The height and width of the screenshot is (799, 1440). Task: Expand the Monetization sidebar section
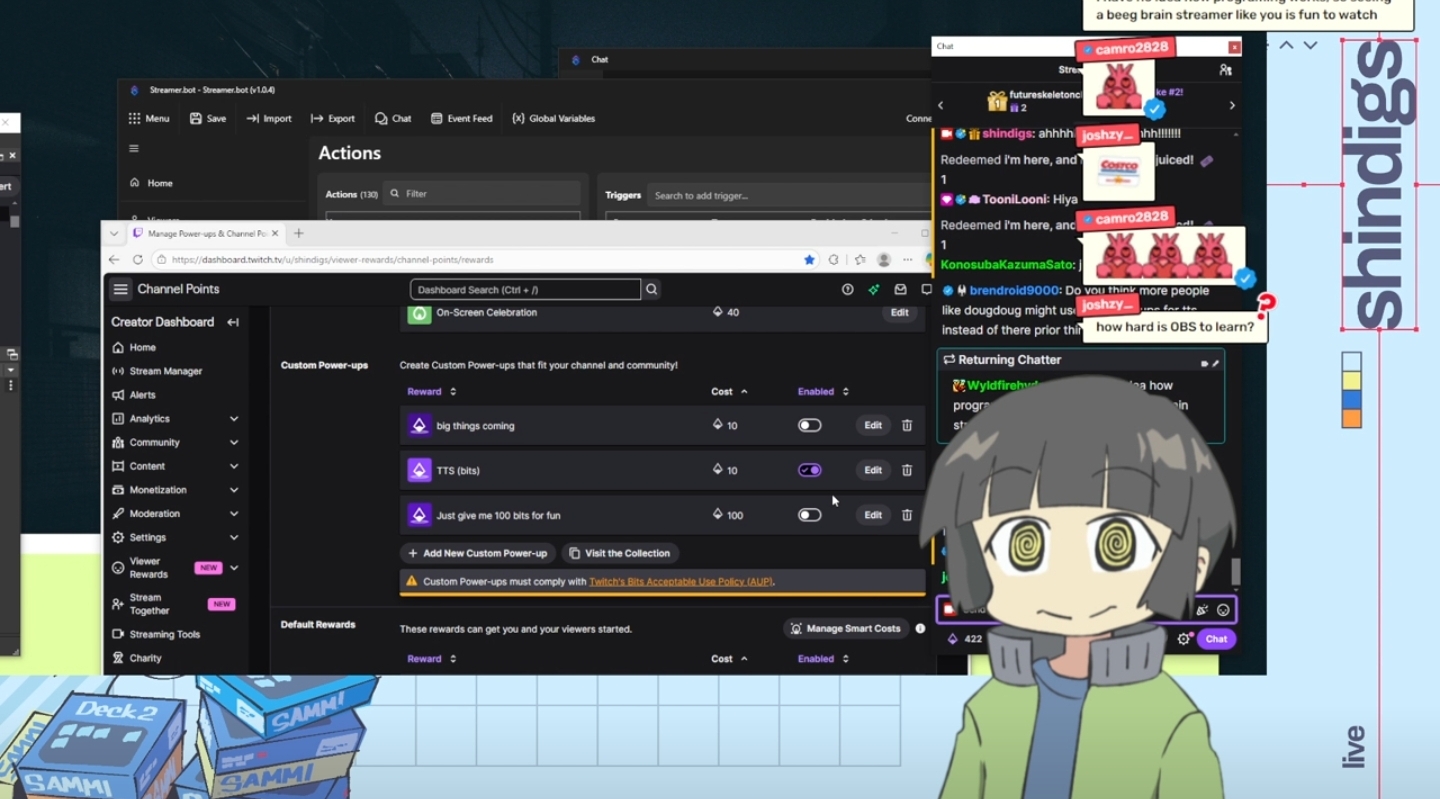pos(234,490)
